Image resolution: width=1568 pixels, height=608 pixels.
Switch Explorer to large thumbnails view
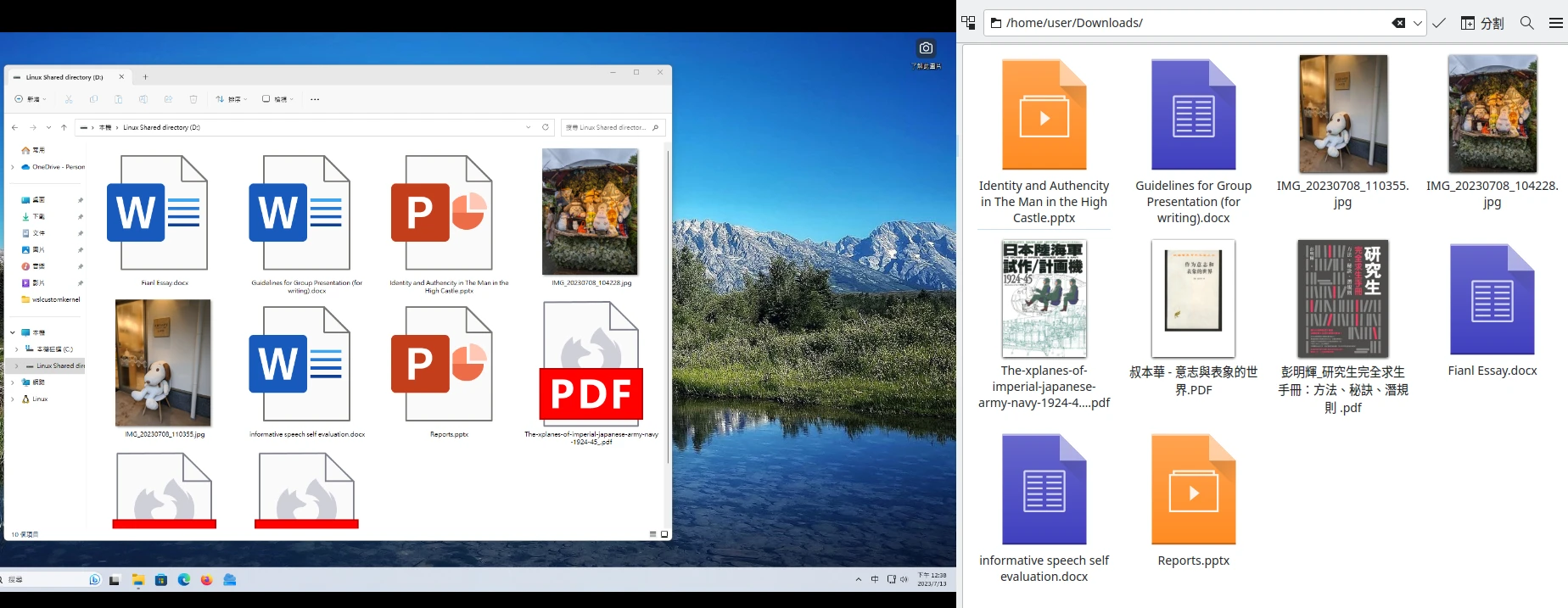click(x=664, y=534)
